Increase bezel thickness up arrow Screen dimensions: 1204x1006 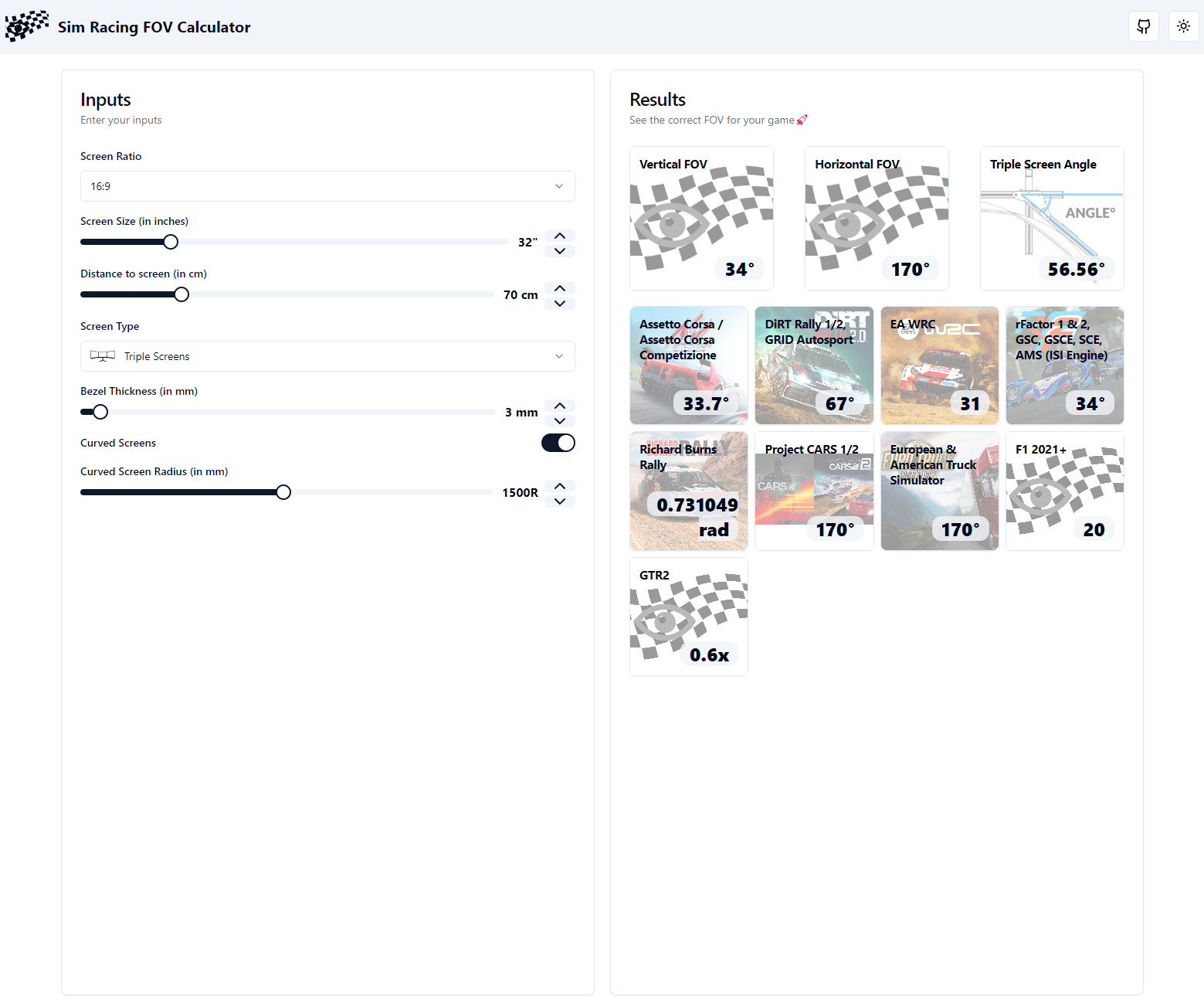point(560,405)
